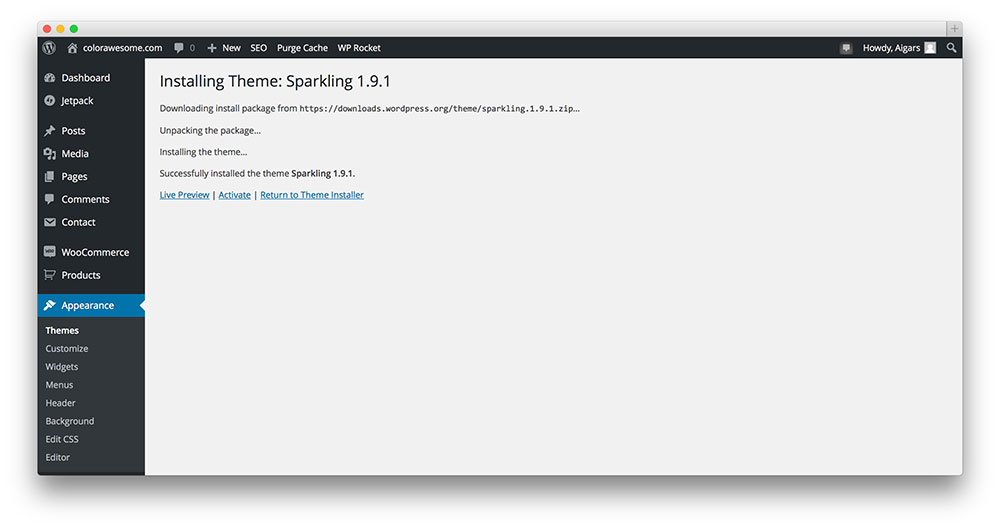Click the Dashboard gauge icon
This screenshot has height=529, width=1000.
click(x=50, y=78)
